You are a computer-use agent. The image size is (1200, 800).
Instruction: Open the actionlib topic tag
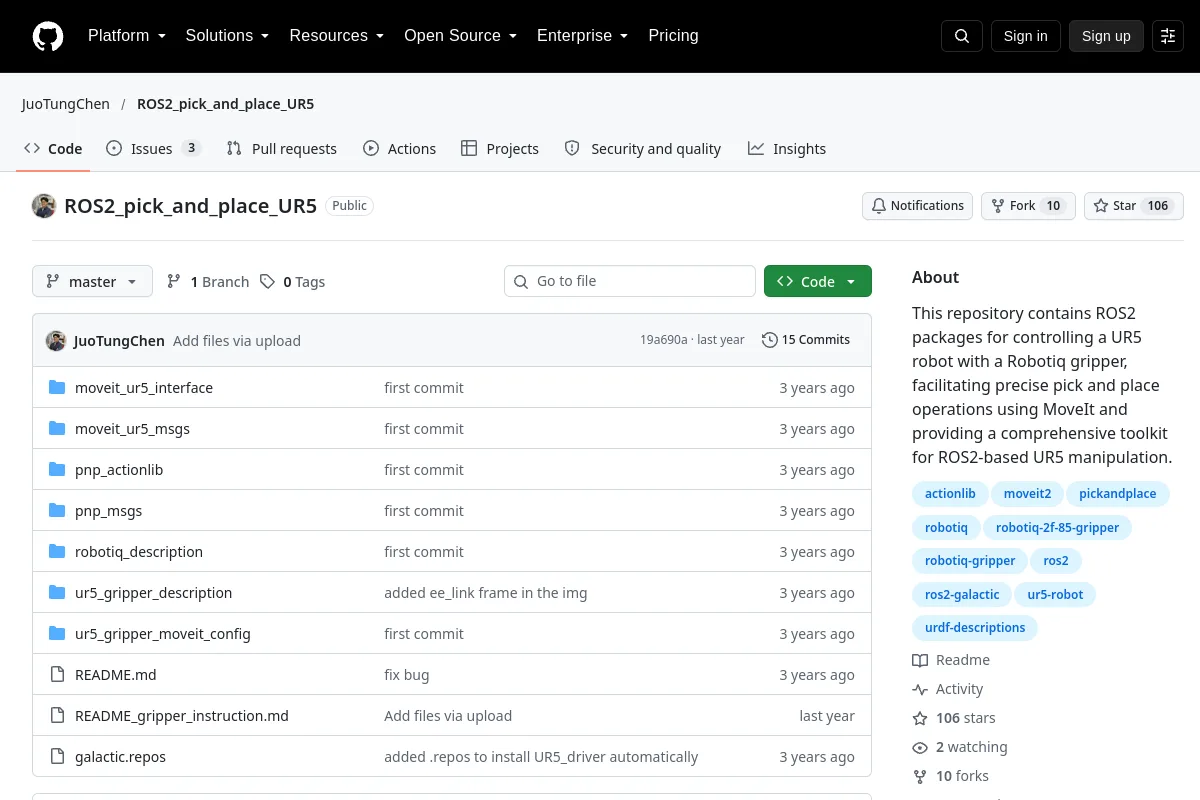click(x=950, y=494)
